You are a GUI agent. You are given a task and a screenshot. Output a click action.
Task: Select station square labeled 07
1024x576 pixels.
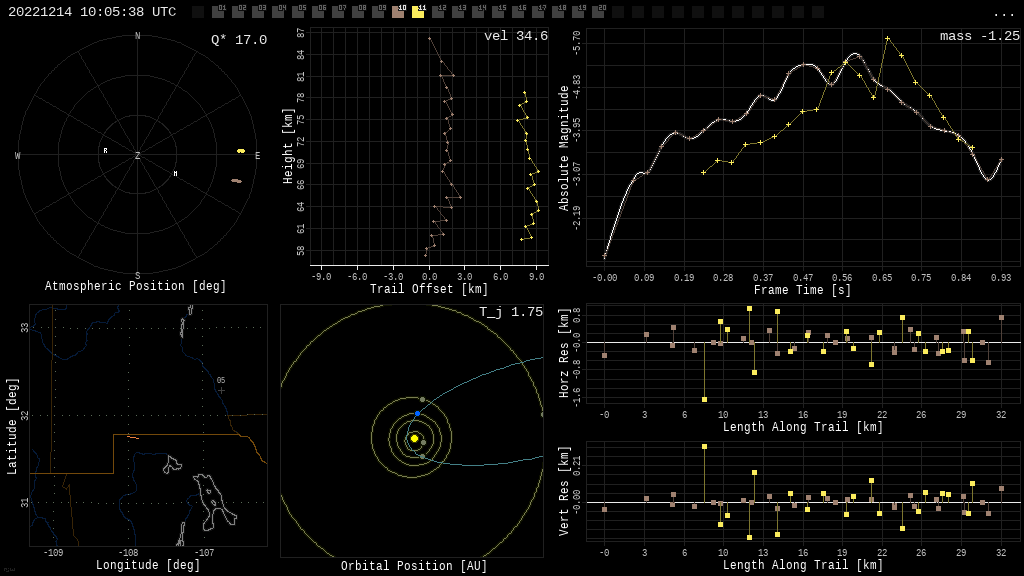(x=338, y=12)
